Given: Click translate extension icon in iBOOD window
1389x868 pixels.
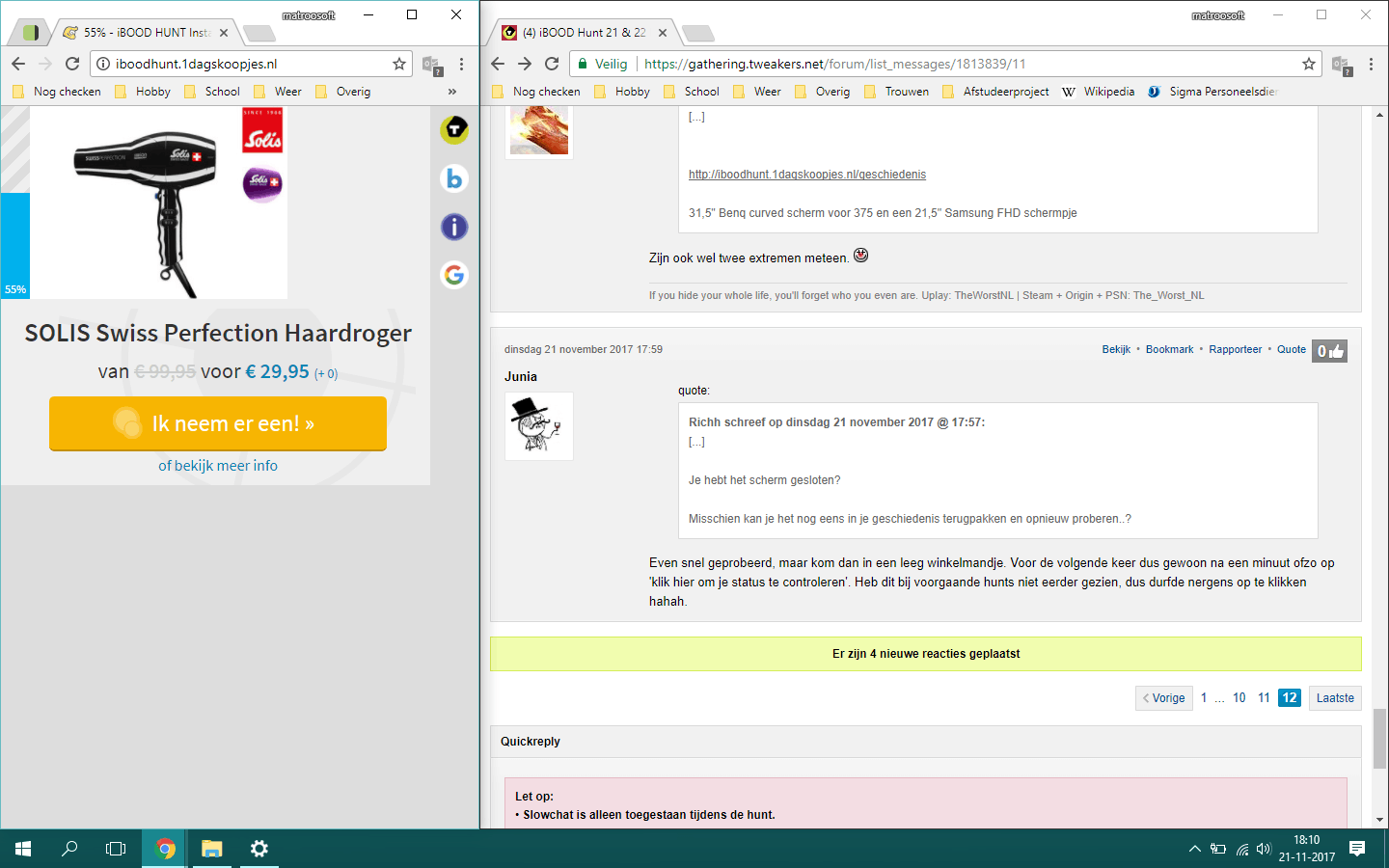Looking at the screenshot, I should (x=432, y=65).
